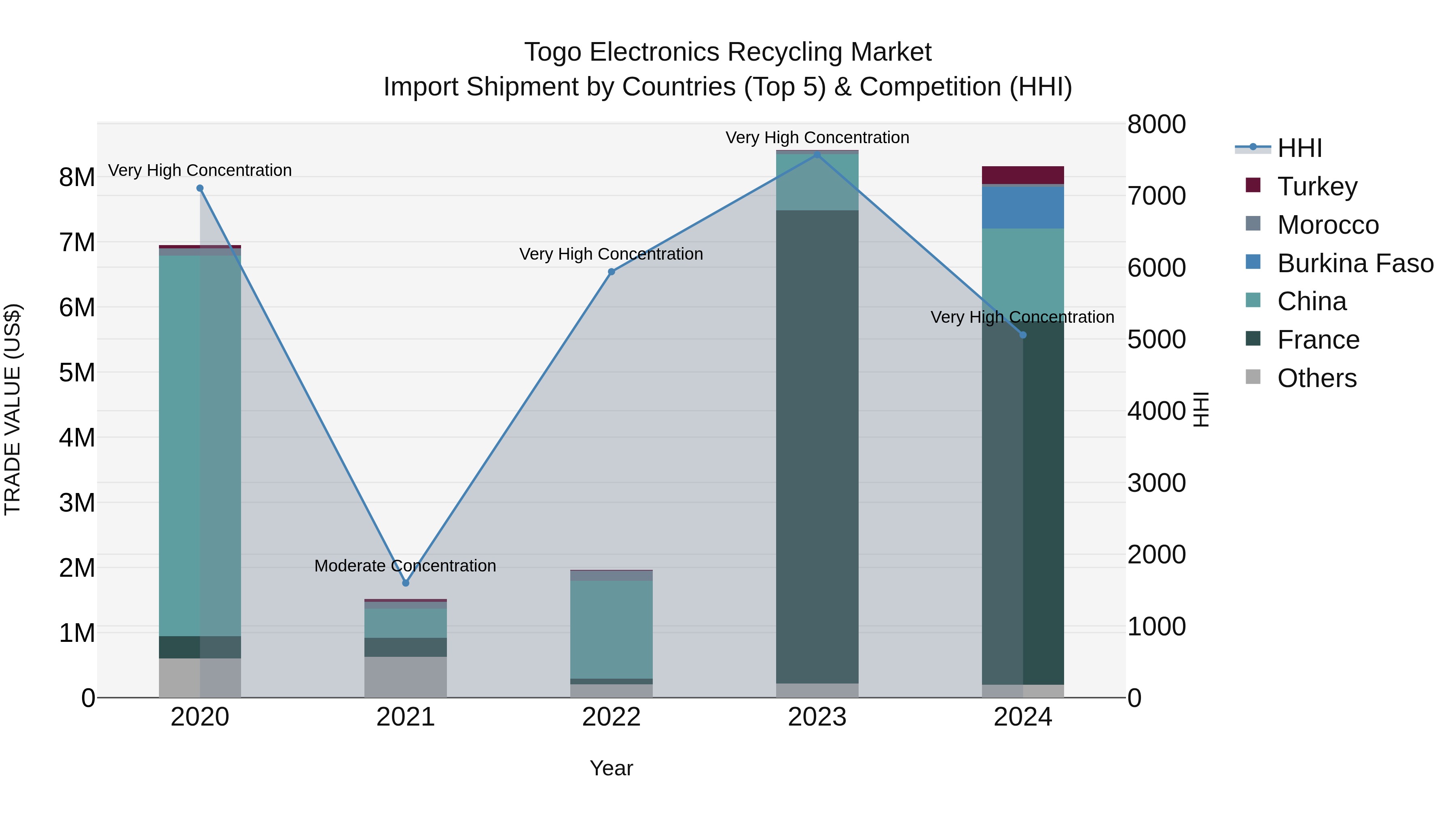The height and width of the screenshot is (819, 1456).
Task: Click the 'Year' x-axis title
Action: (x=611, y=768)
